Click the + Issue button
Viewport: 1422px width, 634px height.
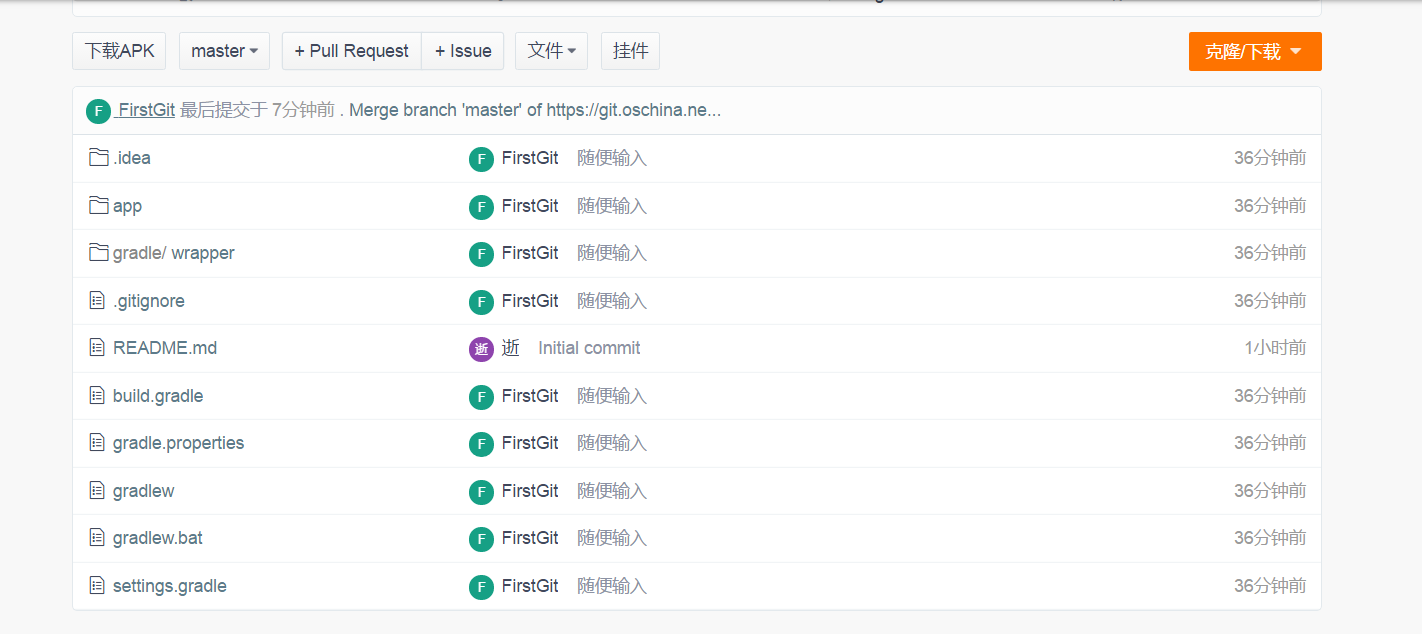tap(463, 51)
